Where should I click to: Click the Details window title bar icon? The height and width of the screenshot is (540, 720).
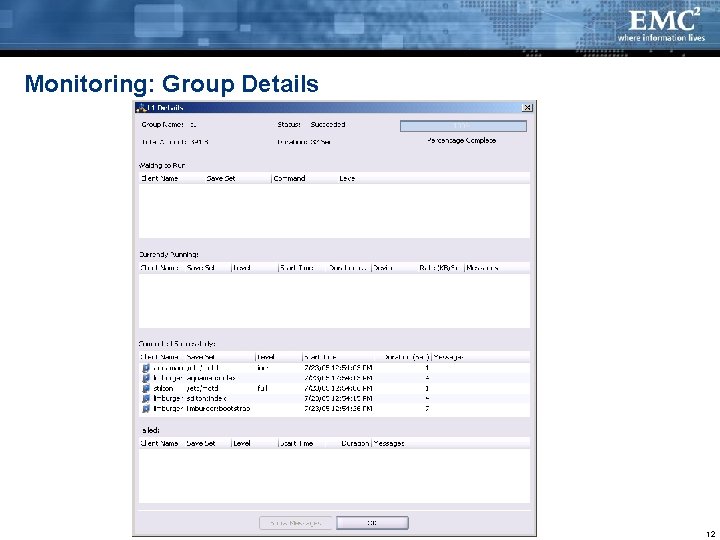click(x=141, y=108)
